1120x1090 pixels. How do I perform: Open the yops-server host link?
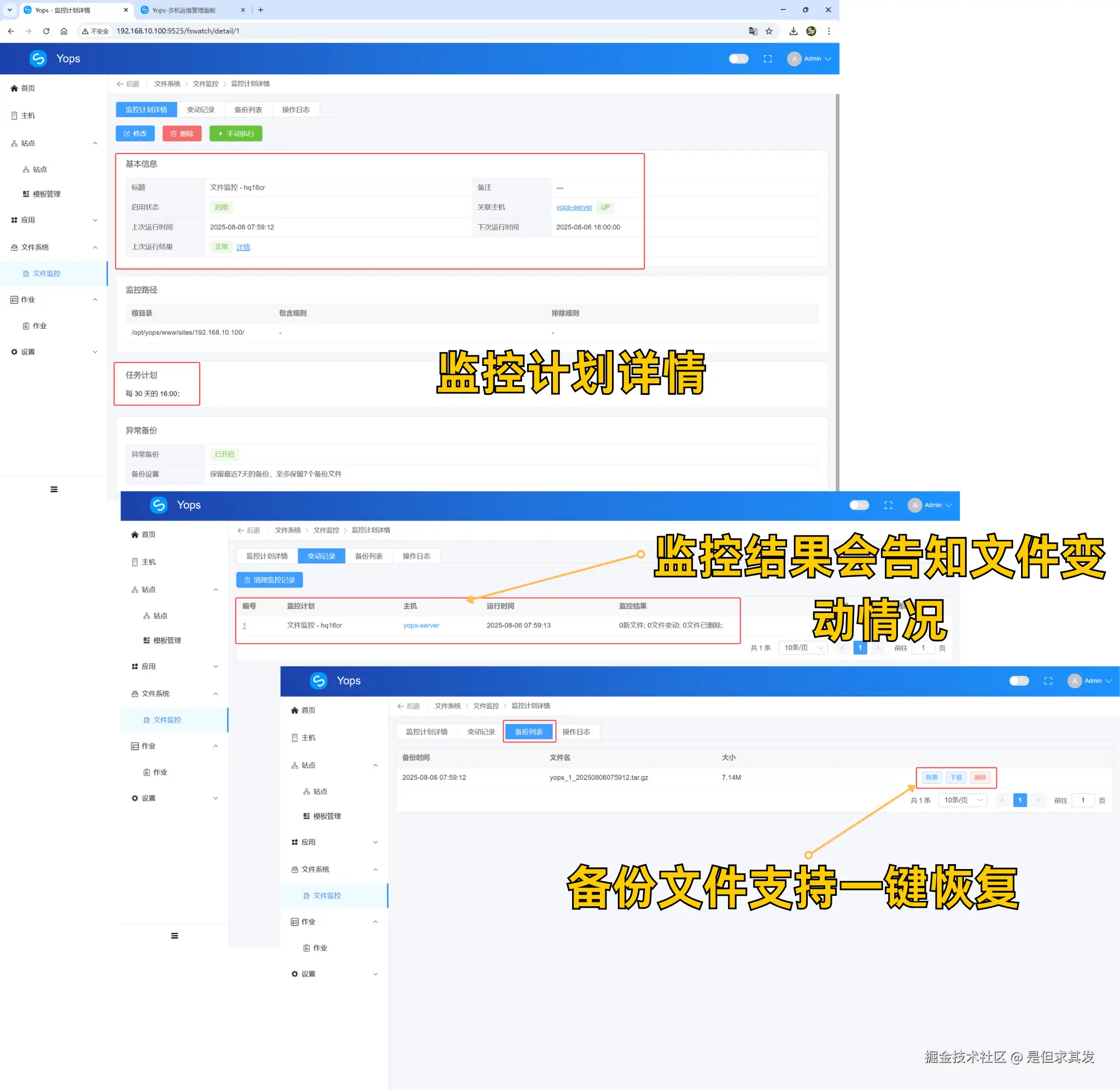coord(574,207)
